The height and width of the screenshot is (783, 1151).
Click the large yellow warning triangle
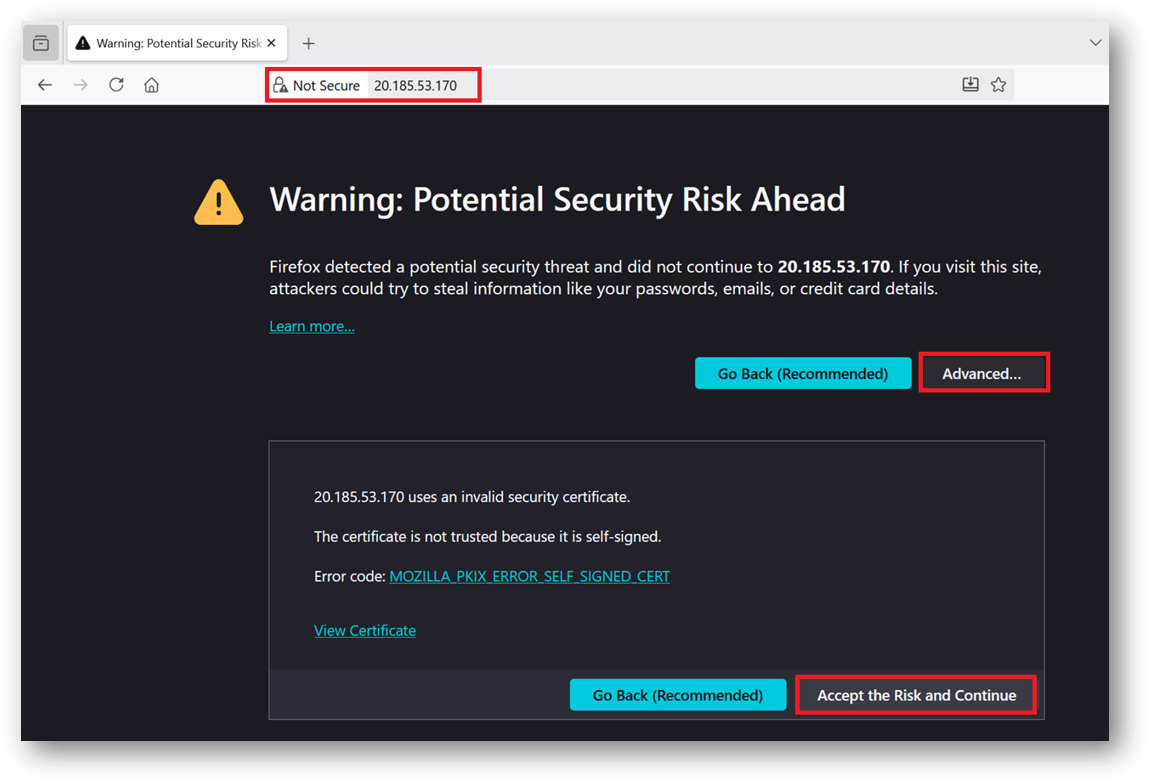(x=218, y=202)
